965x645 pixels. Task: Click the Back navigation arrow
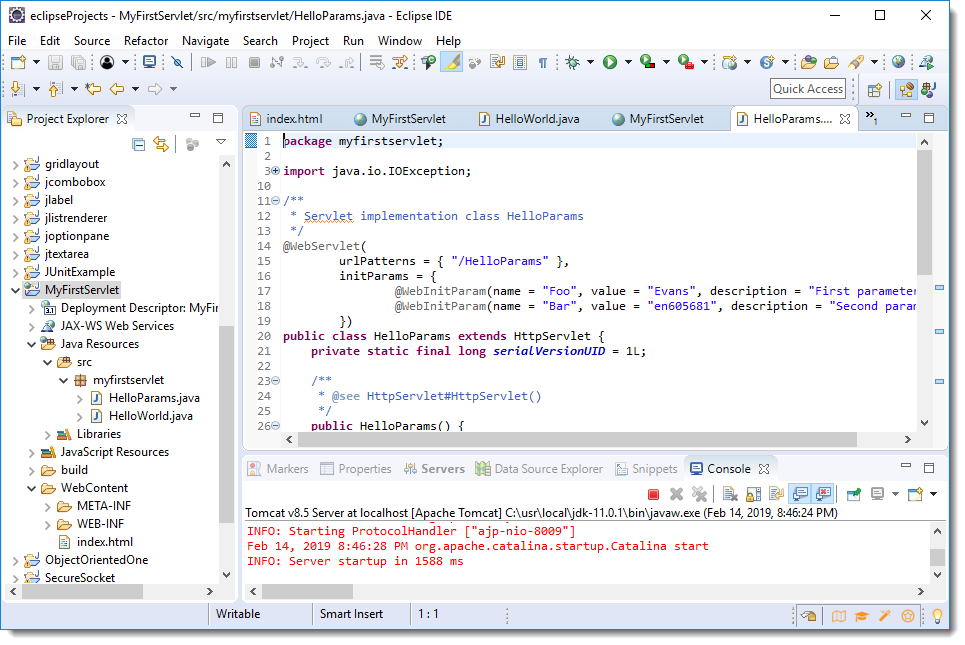click(x=116, y=89)
